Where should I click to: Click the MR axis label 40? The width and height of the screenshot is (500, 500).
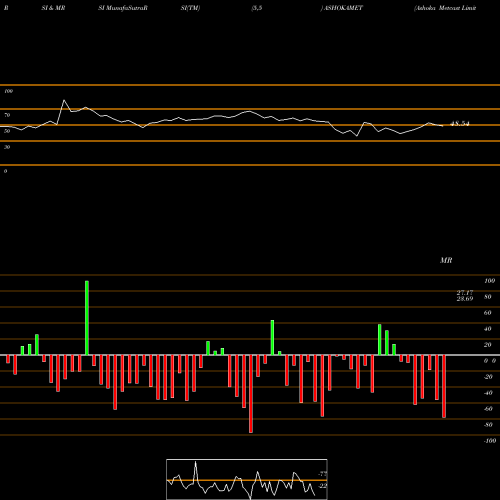tap(488, 329)
